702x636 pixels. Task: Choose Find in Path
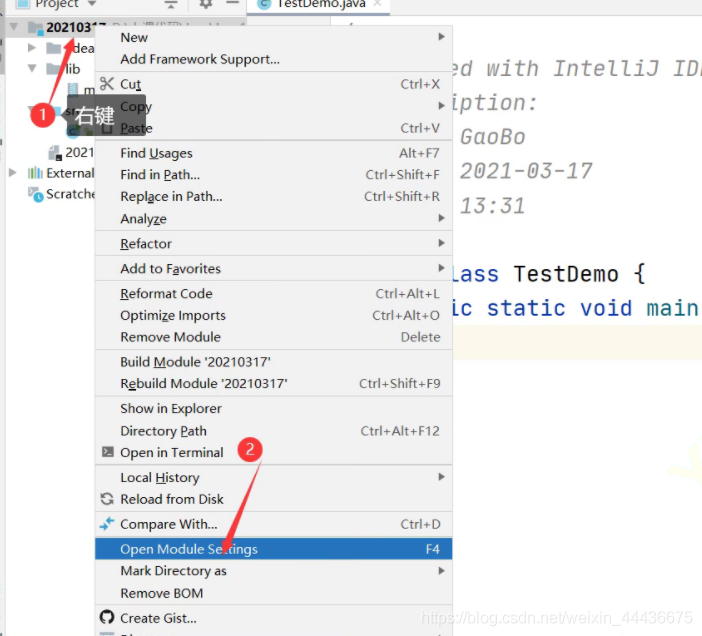pos(274,175)
